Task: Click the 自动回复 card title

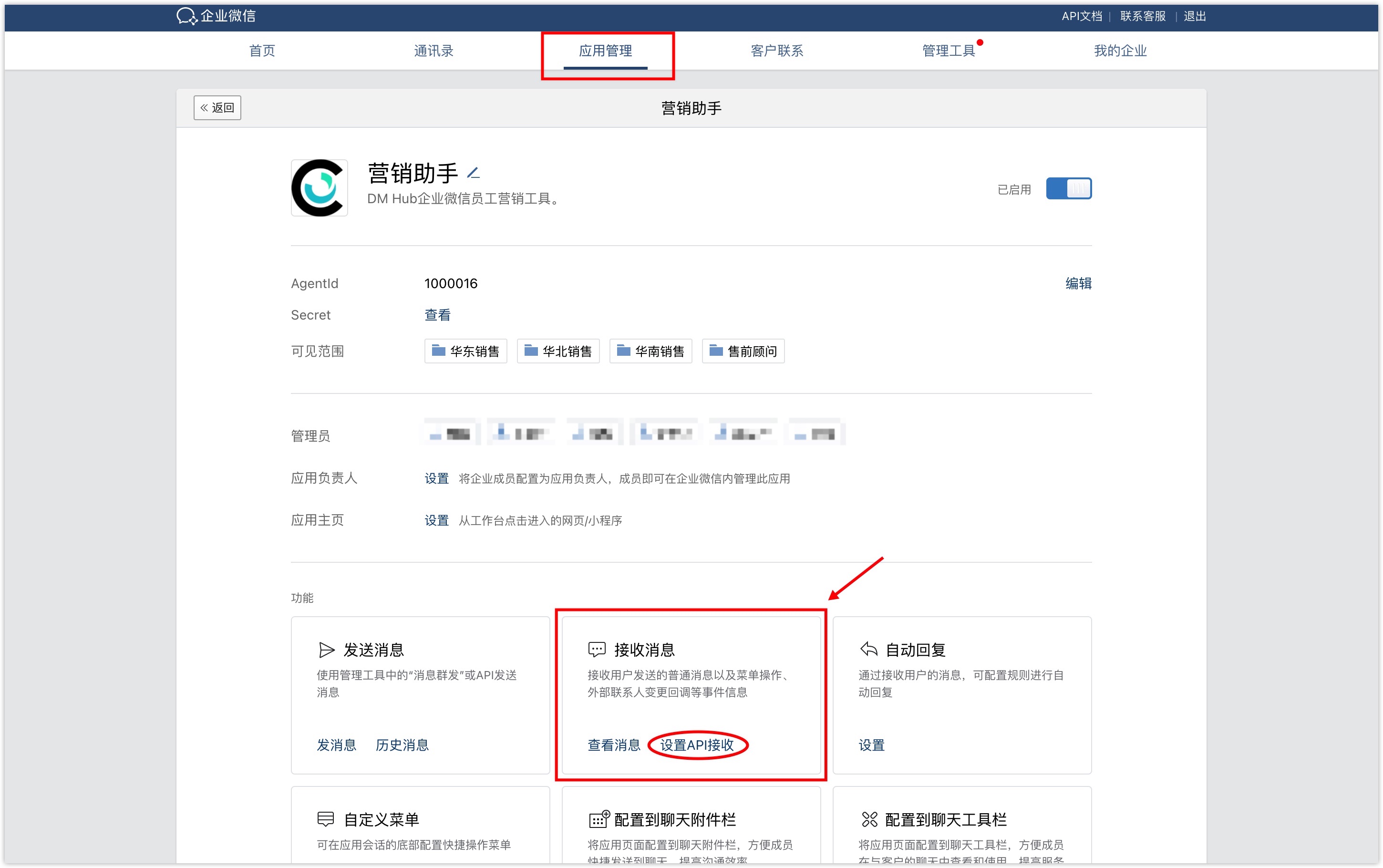Action: click(915, 649)
